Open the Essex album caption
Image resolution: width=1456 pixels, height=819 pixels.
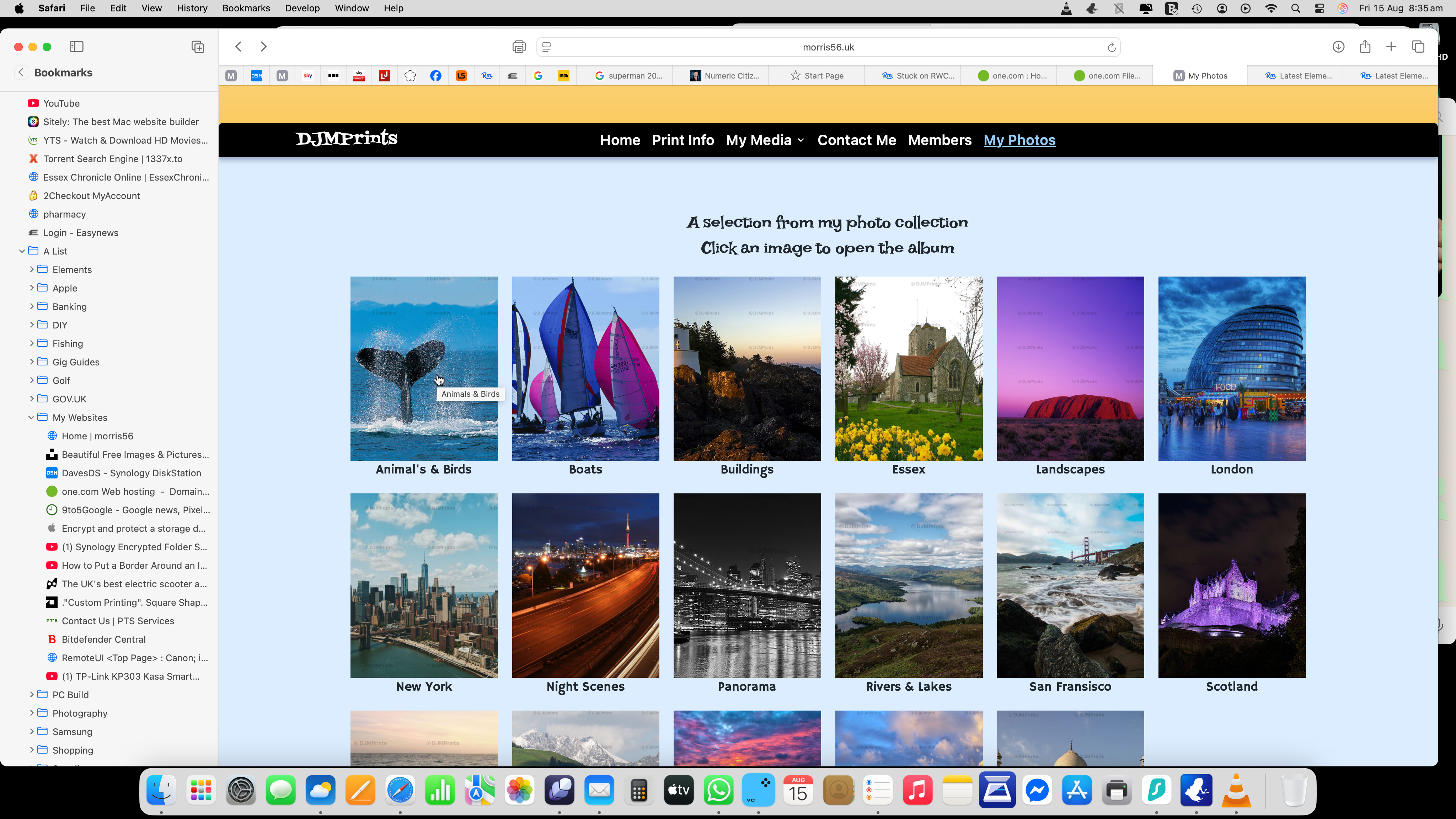click(x=909, y=469)
